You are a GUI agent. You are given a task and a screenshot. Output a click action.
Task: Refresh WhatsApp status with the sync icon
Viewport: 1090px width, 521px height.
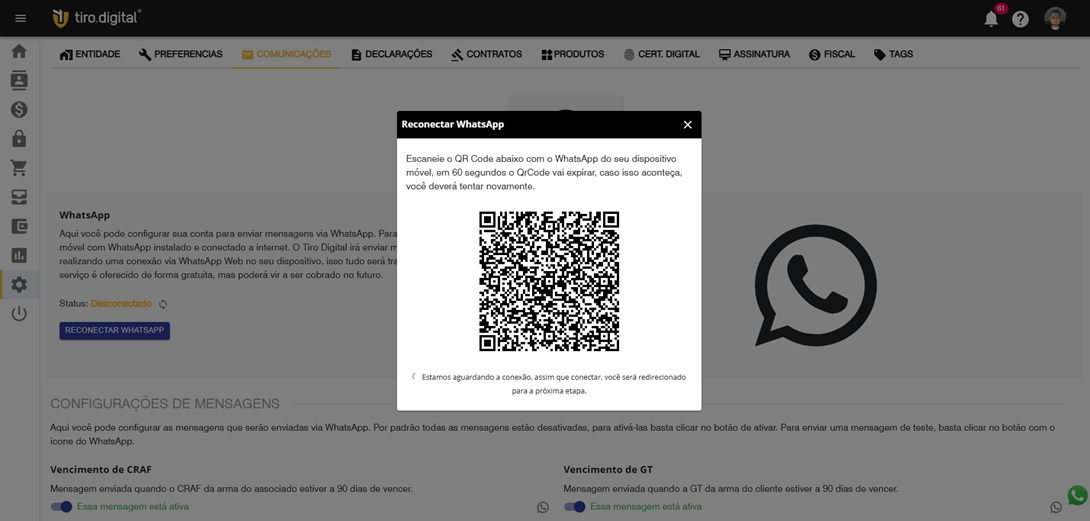tap(163, 304)
